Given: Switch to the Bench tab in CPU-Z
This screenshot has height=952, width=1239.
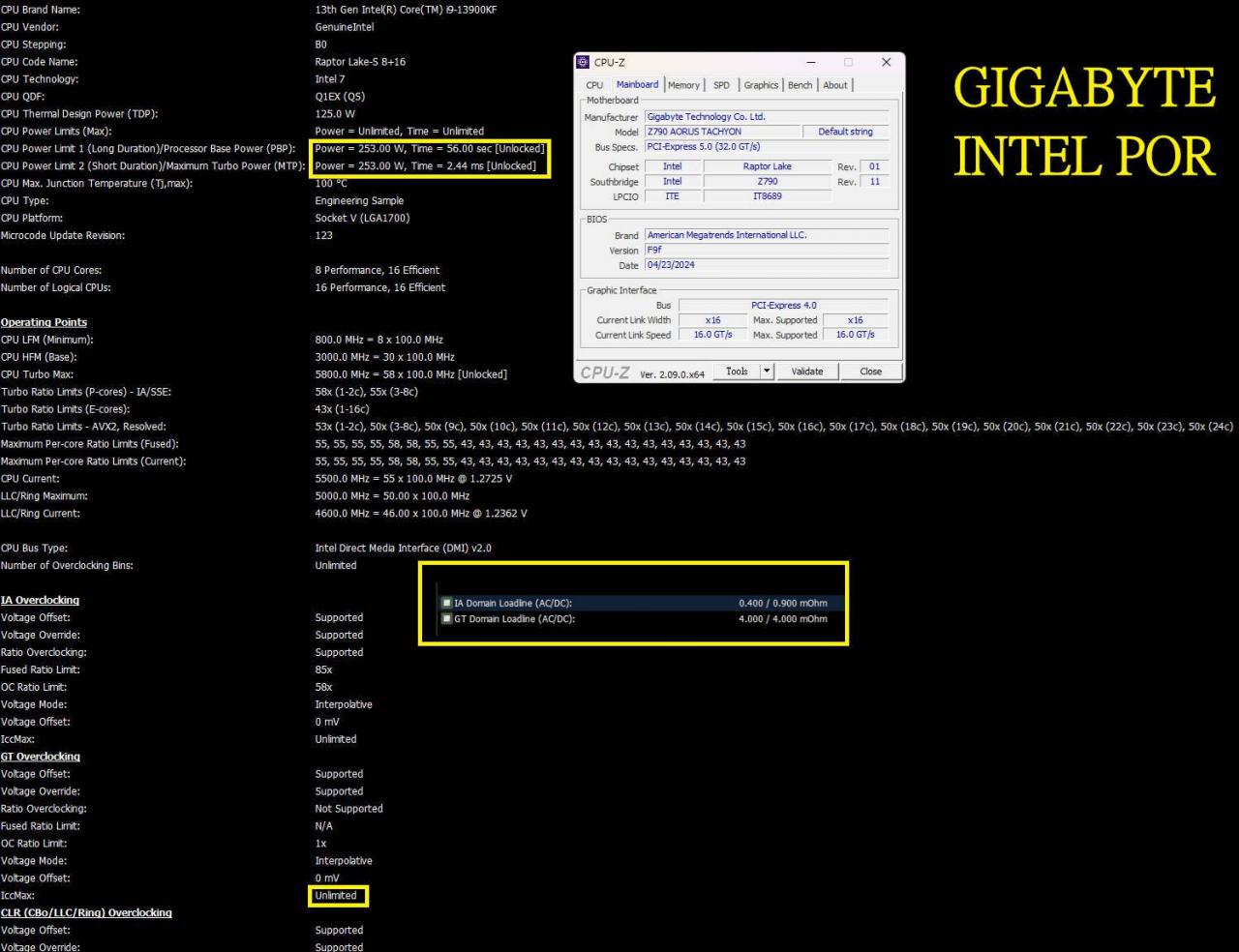Looking at the screenshot, I should pos(800,85).
